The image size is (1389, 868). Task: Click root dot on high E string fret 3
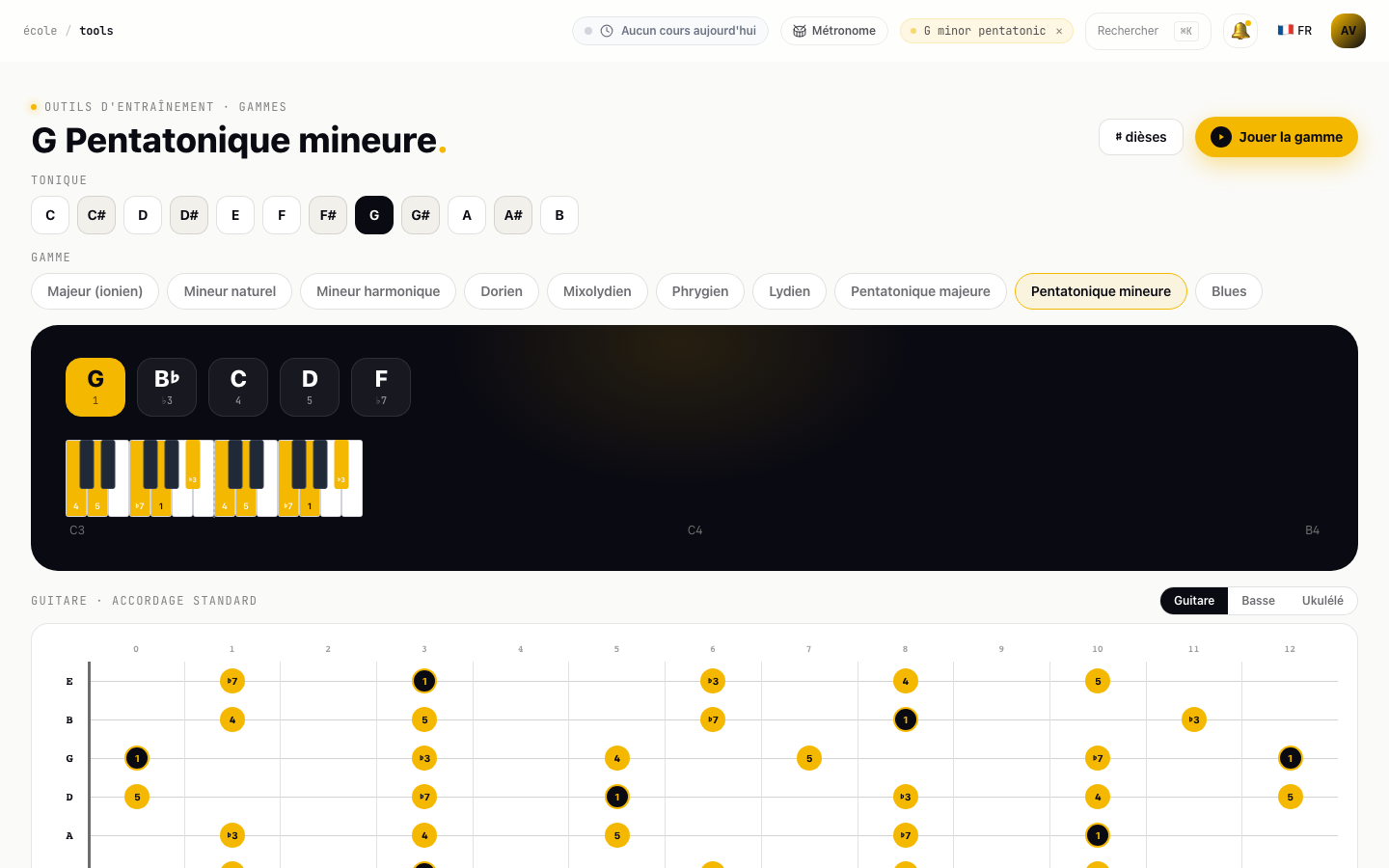click(x=424, y=681)
